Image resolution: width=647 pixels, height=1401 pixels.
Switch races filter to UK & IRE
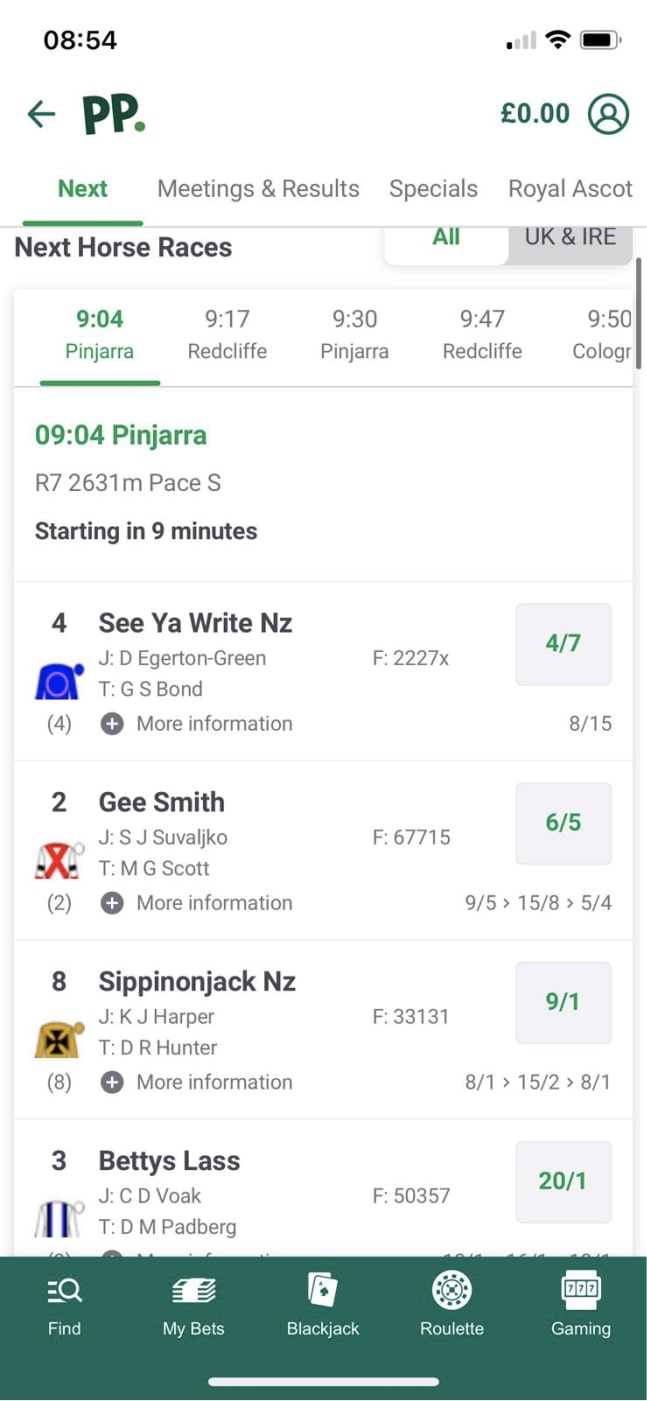(x=568, y=238)
